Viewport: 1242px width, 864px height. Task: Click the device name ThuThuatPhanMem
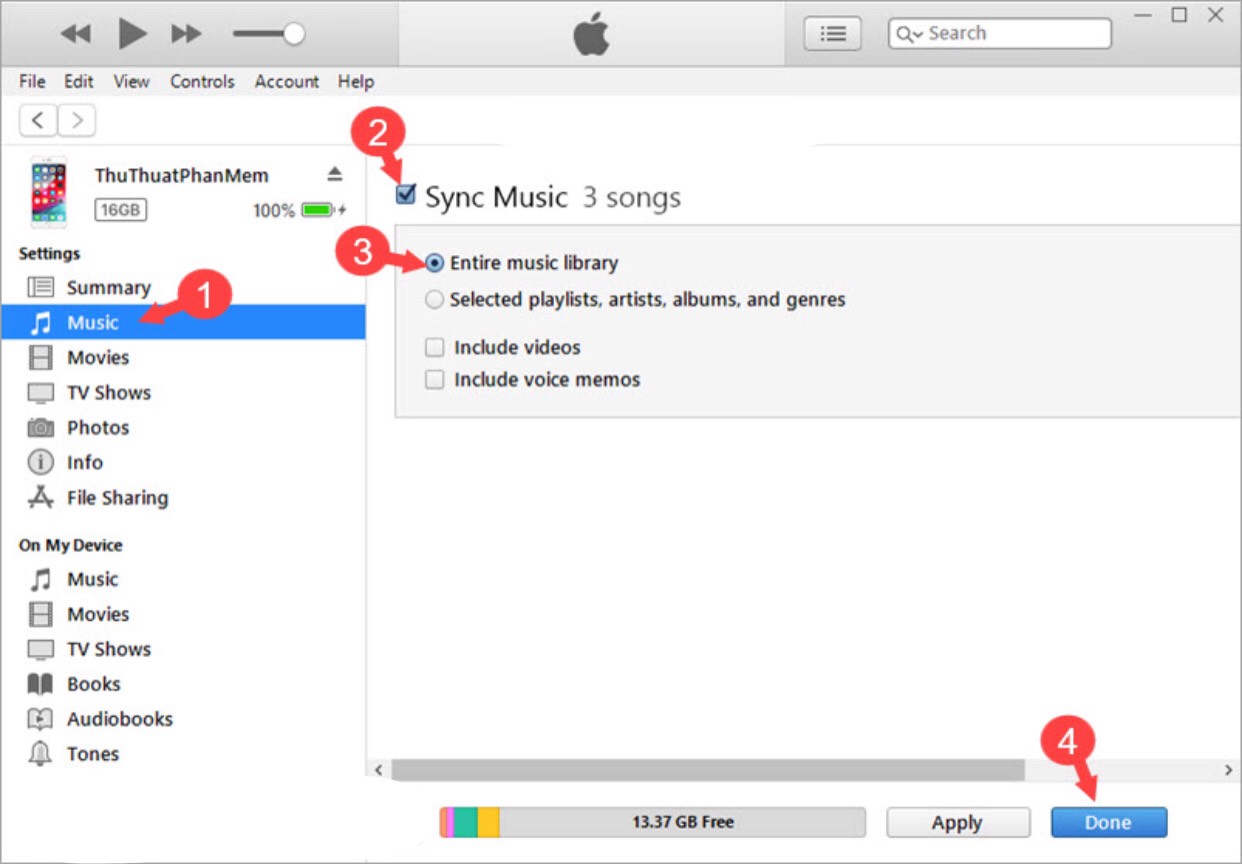[182, 176]
